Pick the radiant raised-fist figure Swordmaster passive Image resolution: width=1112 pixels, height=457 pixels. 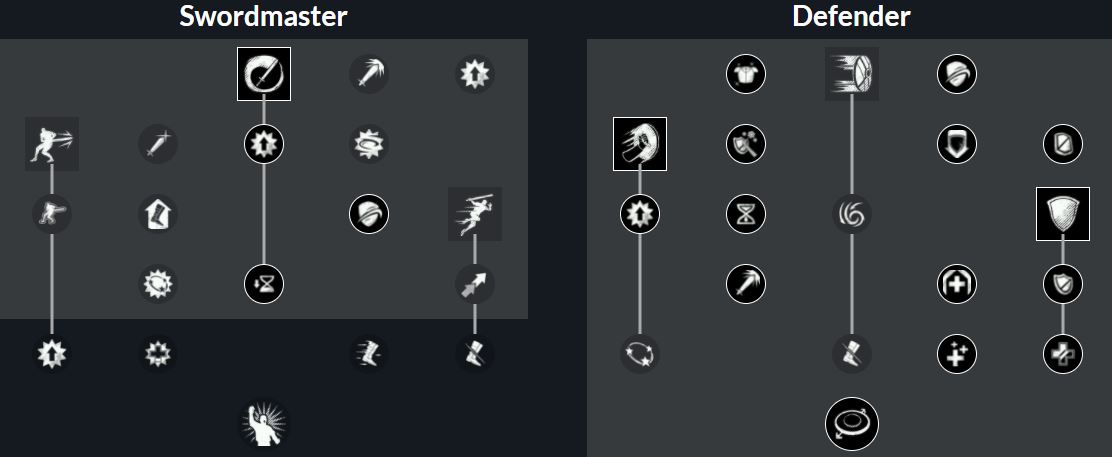pyautogui.click(x=264, y=424)
